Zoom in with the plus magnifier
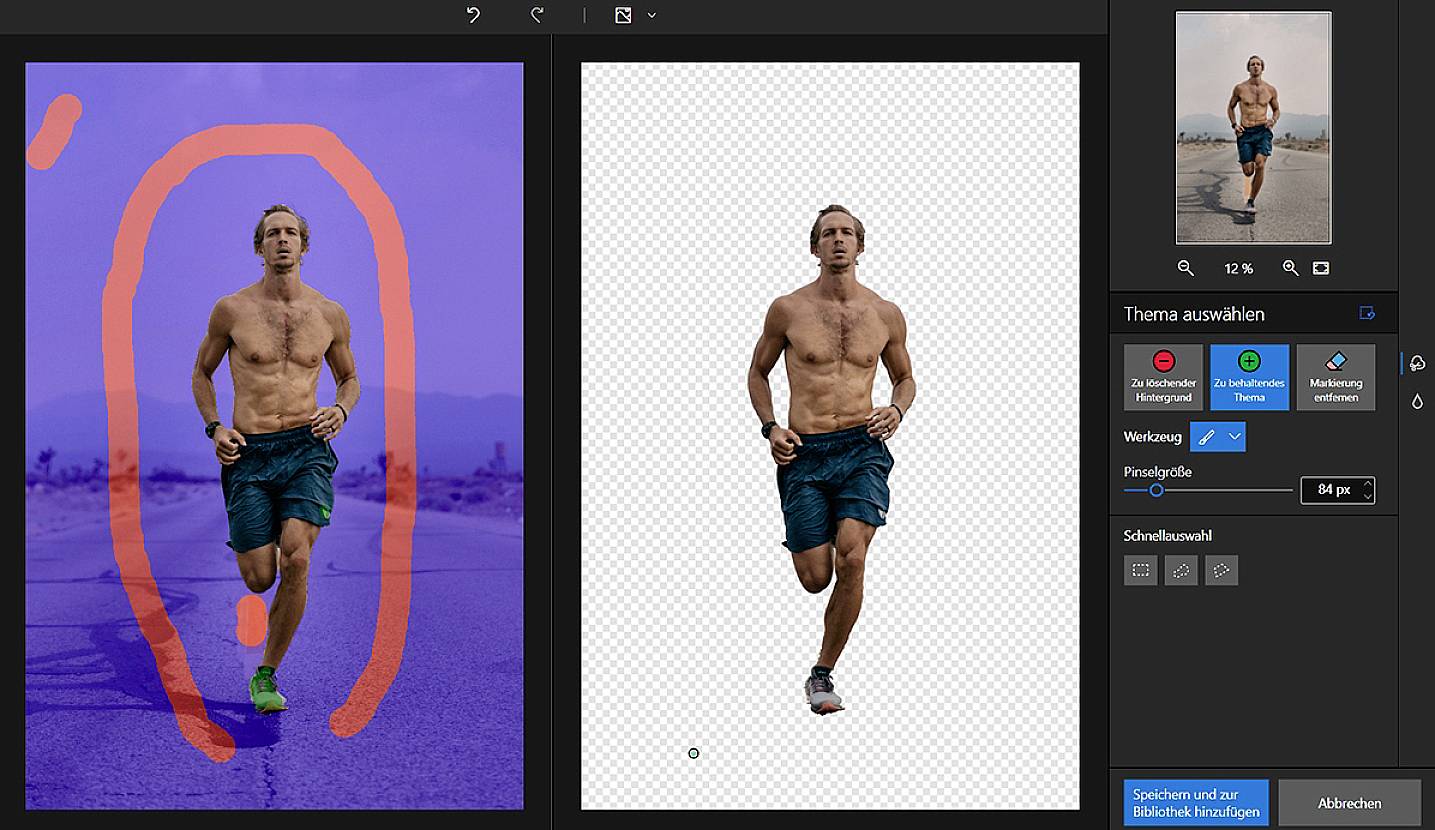 [1290, 268]
